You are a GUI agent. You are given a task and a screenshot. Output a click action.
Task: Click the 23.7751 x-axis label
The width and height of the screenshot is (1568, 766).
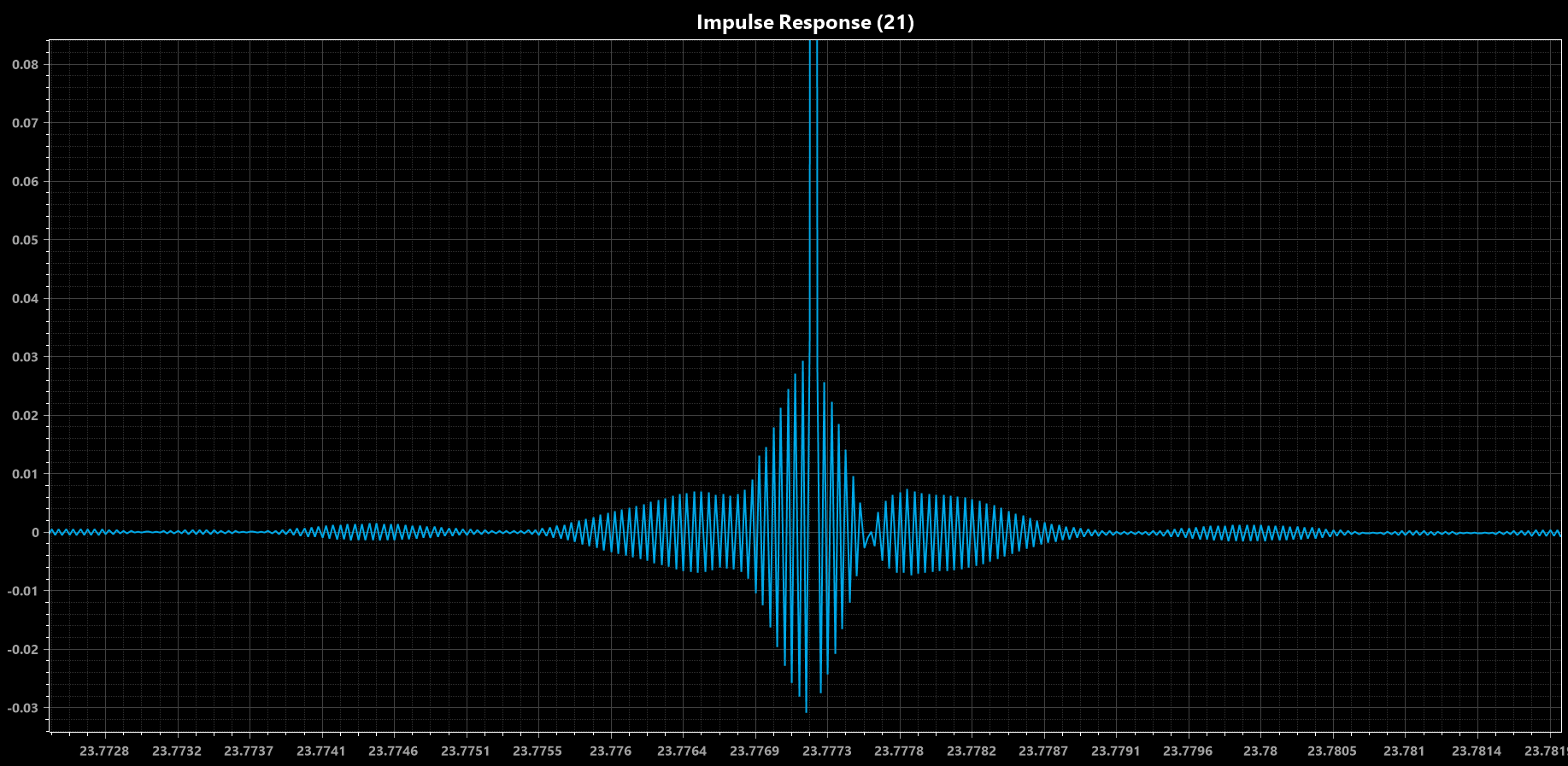click(466, 751)
